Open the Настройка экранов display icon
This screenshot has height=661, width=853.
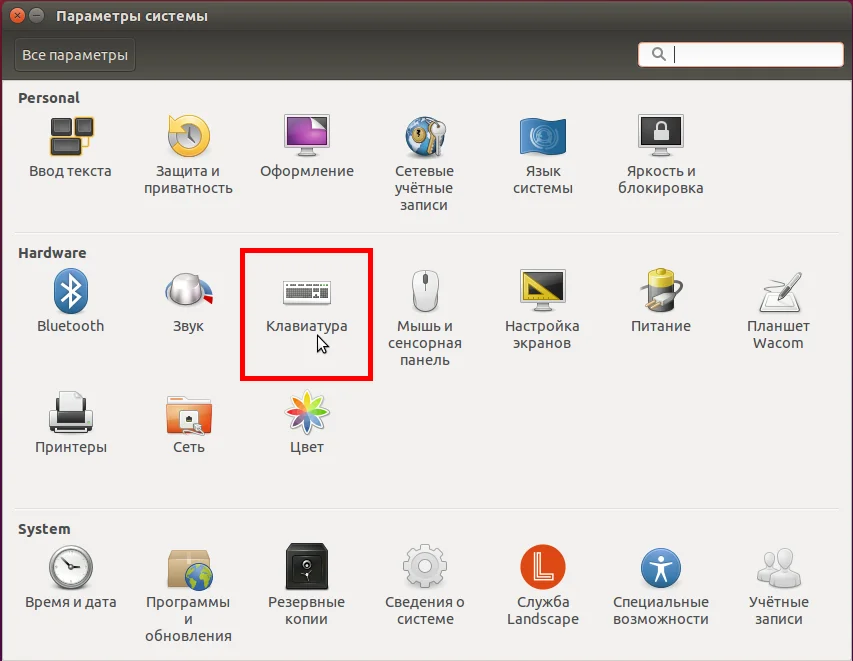(543, 290)
